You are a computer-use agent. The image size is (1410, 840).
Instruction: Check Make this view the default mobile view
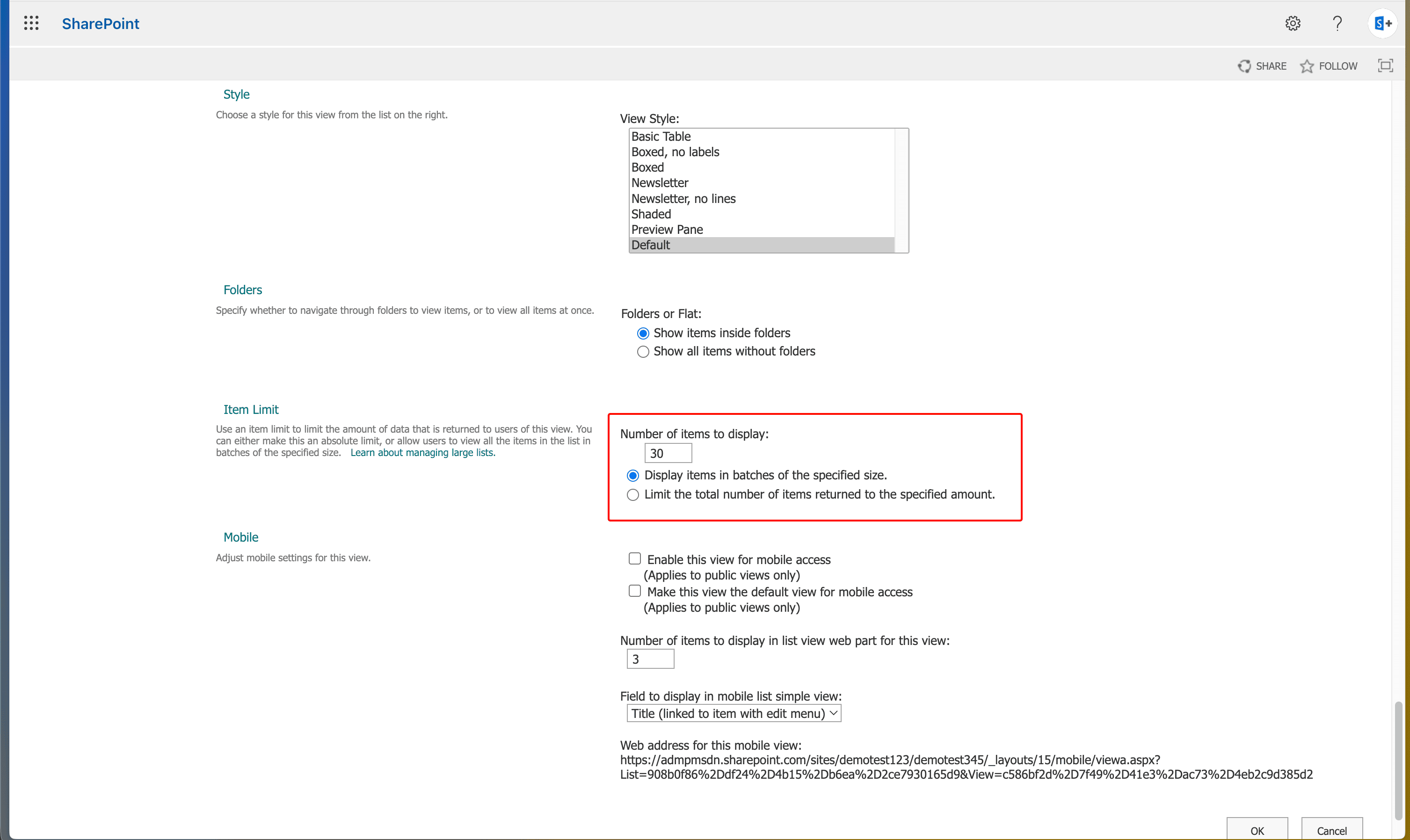pos(634,590)
